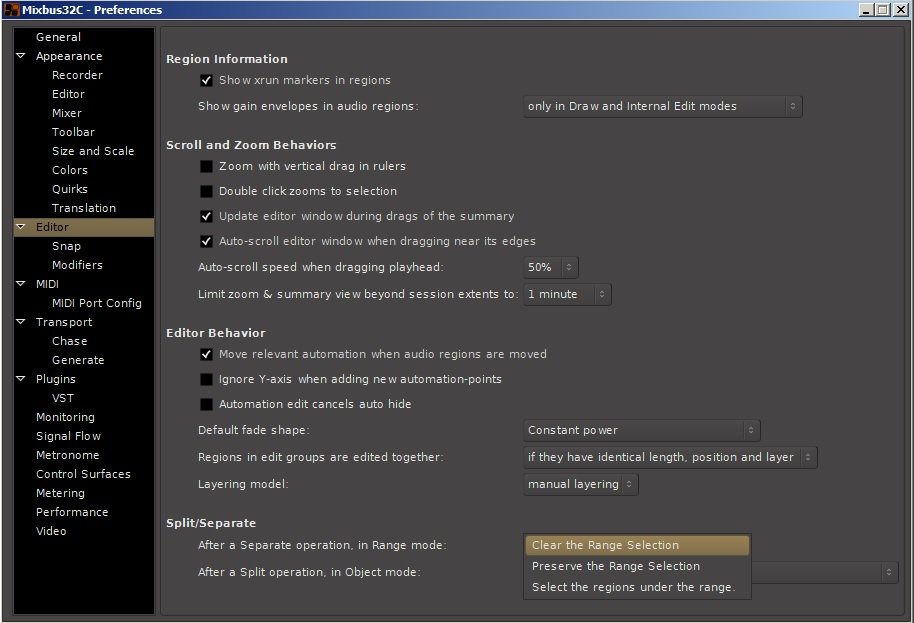Select the highlighted Editor tree item

(84, 227)
